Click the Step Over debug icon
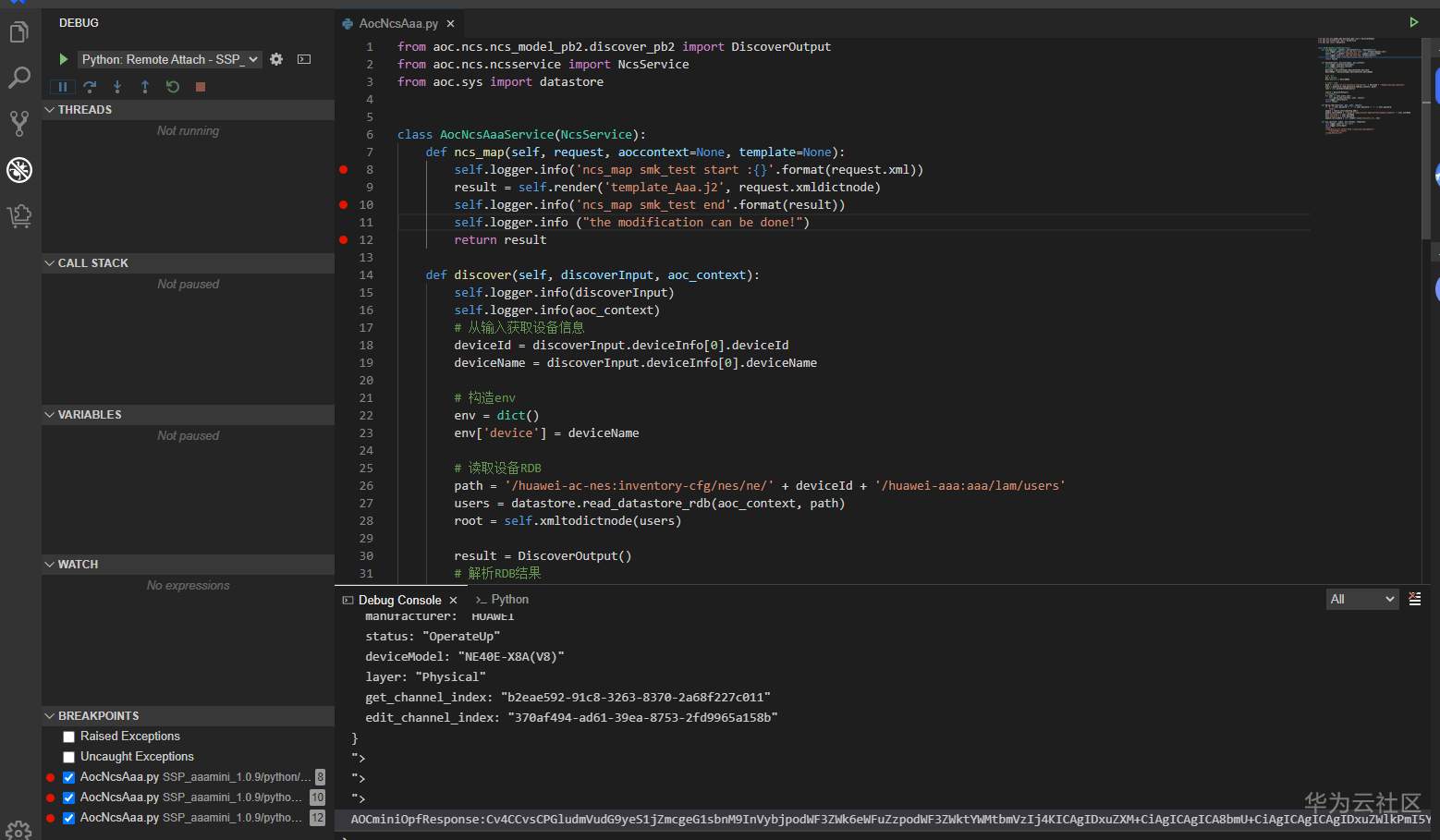 point(90,87)
